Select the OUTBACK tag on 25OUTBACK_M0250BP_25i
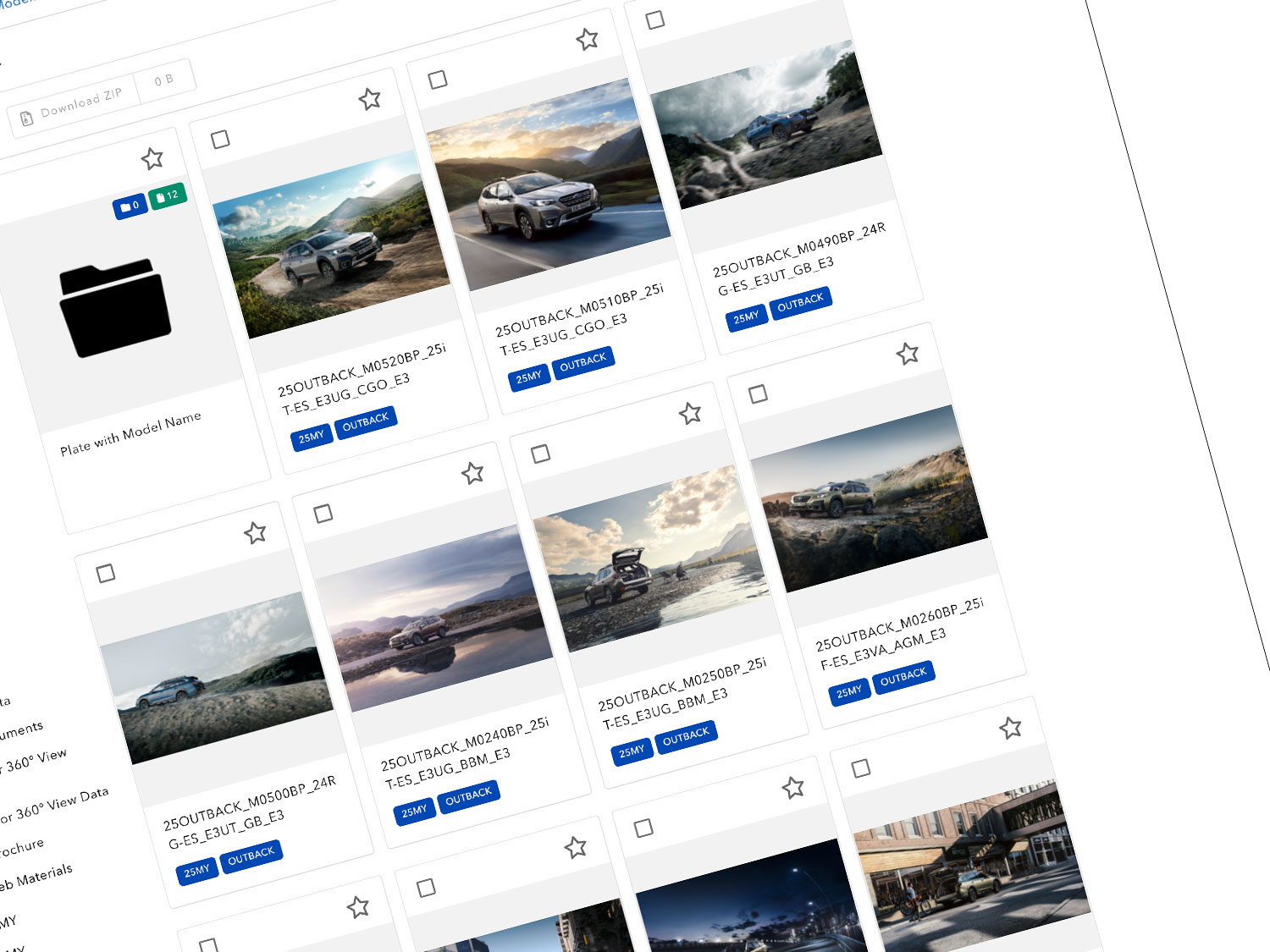The image size is (1270, 952). click(x=687, y=736)
